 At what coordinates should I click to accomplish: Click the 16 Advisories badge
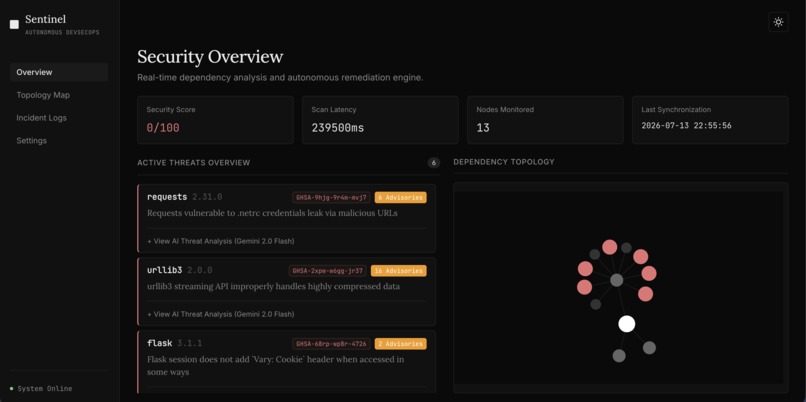(x=398, y=270)
